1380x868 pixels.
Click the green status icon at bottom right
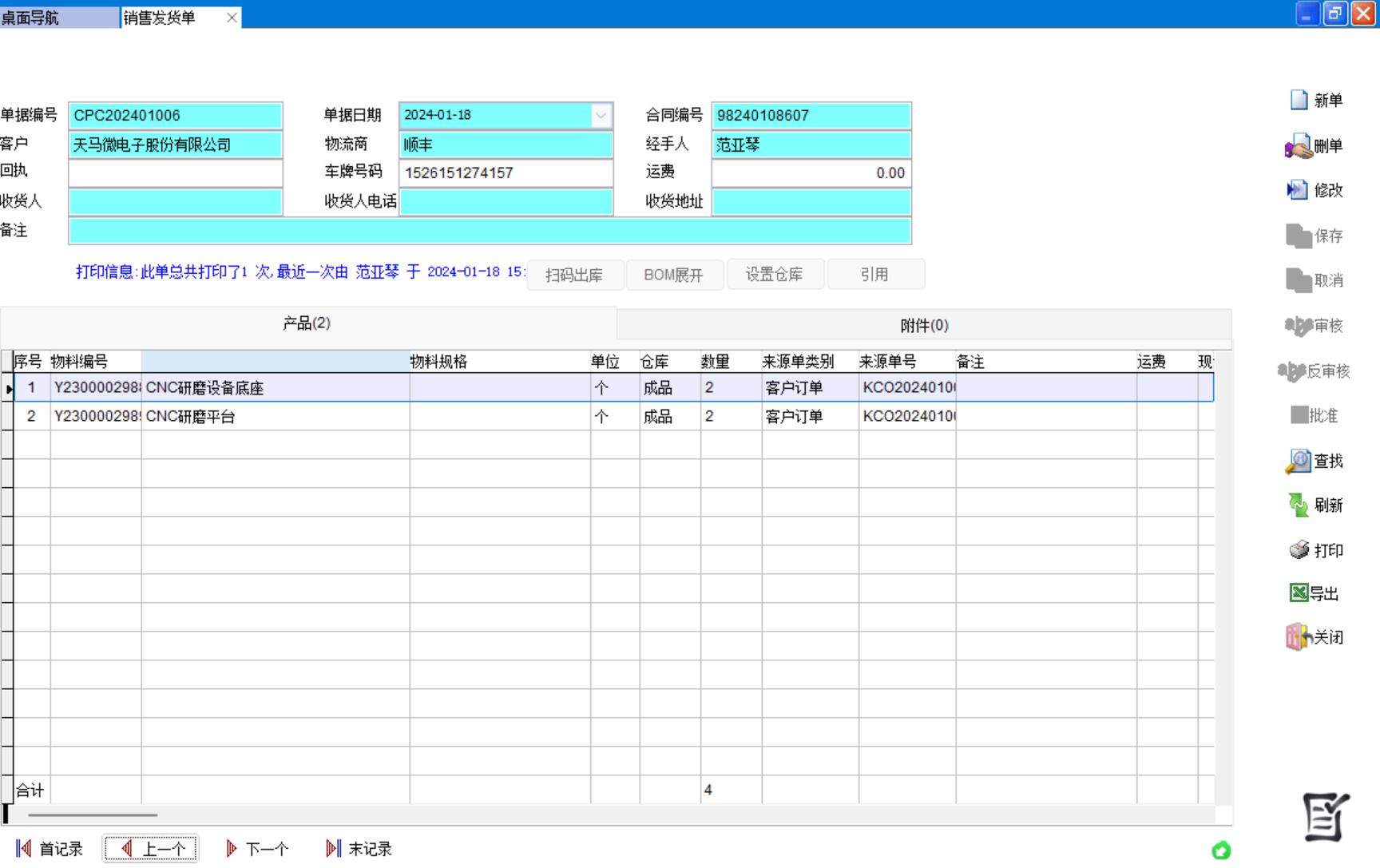(1221, 850)
